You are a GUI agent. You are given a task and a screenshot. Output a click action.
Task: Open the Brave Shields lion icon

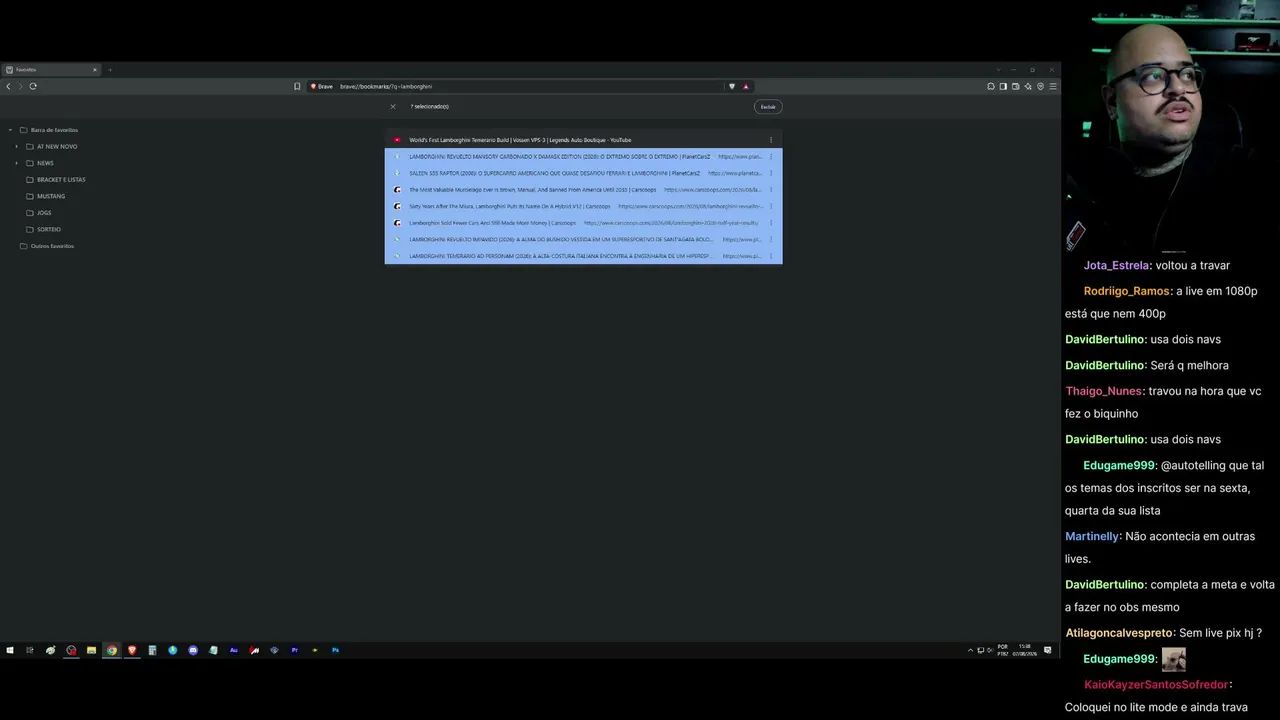coord(732,86)
